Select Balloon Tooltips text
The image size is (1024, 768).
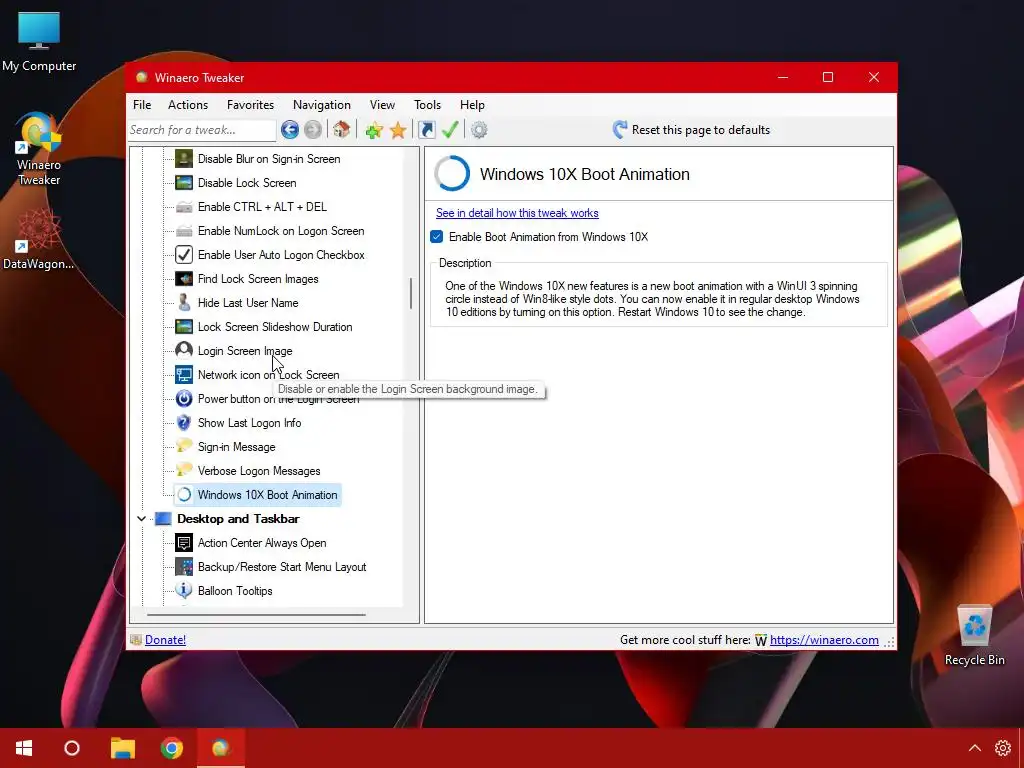coord(235,591)
